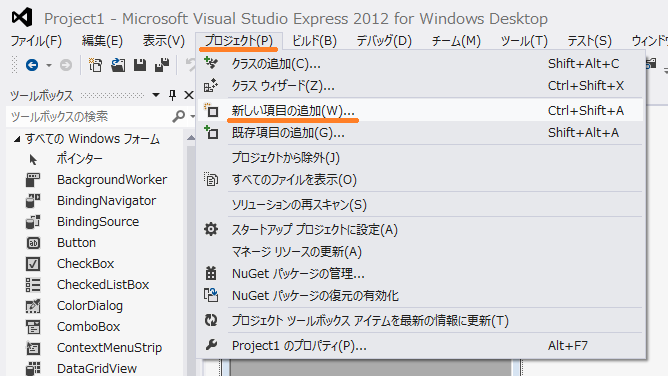The width and height of the screenshot is (668, 376).
Task: Close the Toolbox panel
Action: (189, 95)
